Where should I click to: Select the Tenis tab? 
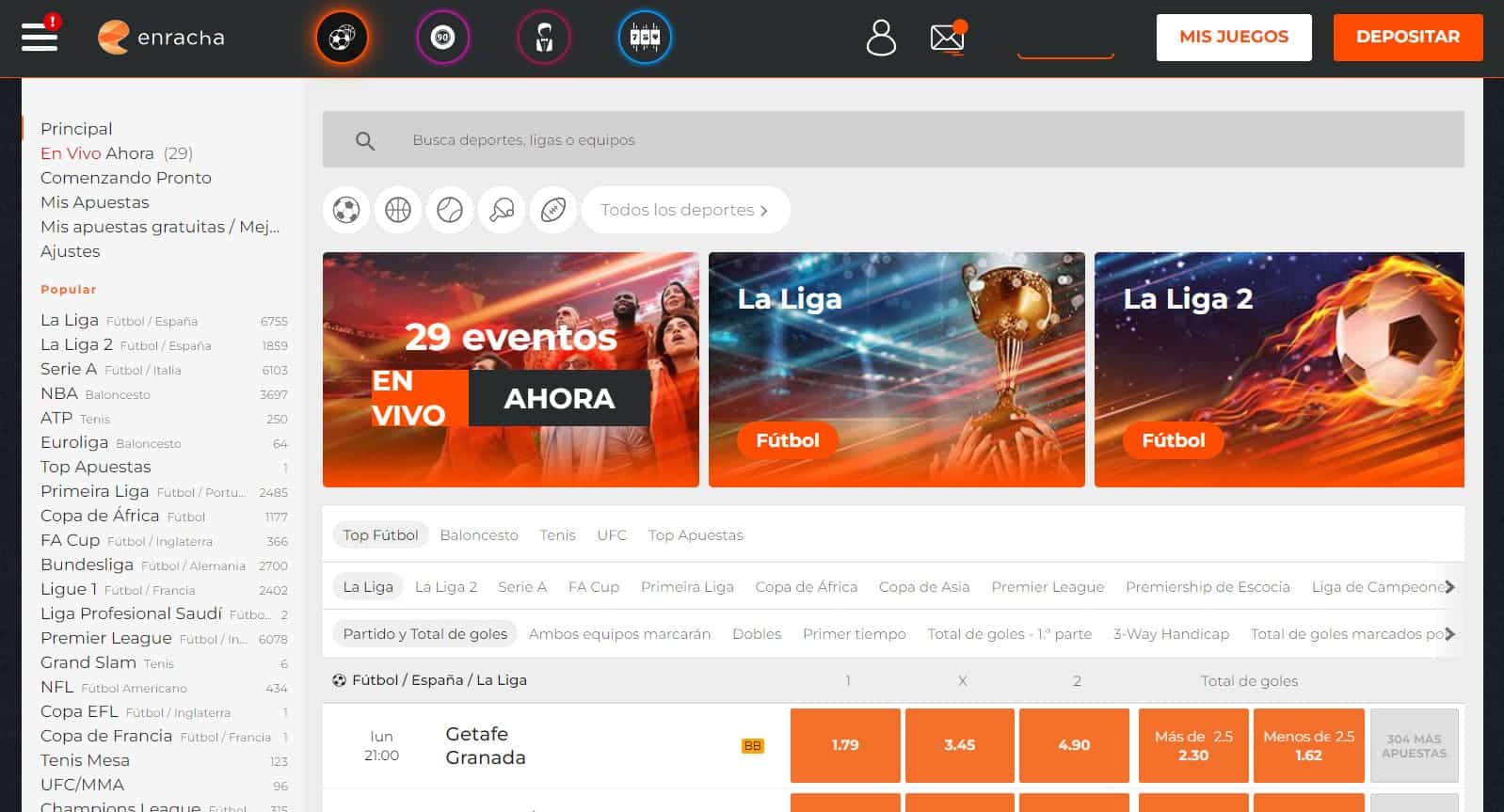pyautogui.click(x=557, y=535)
